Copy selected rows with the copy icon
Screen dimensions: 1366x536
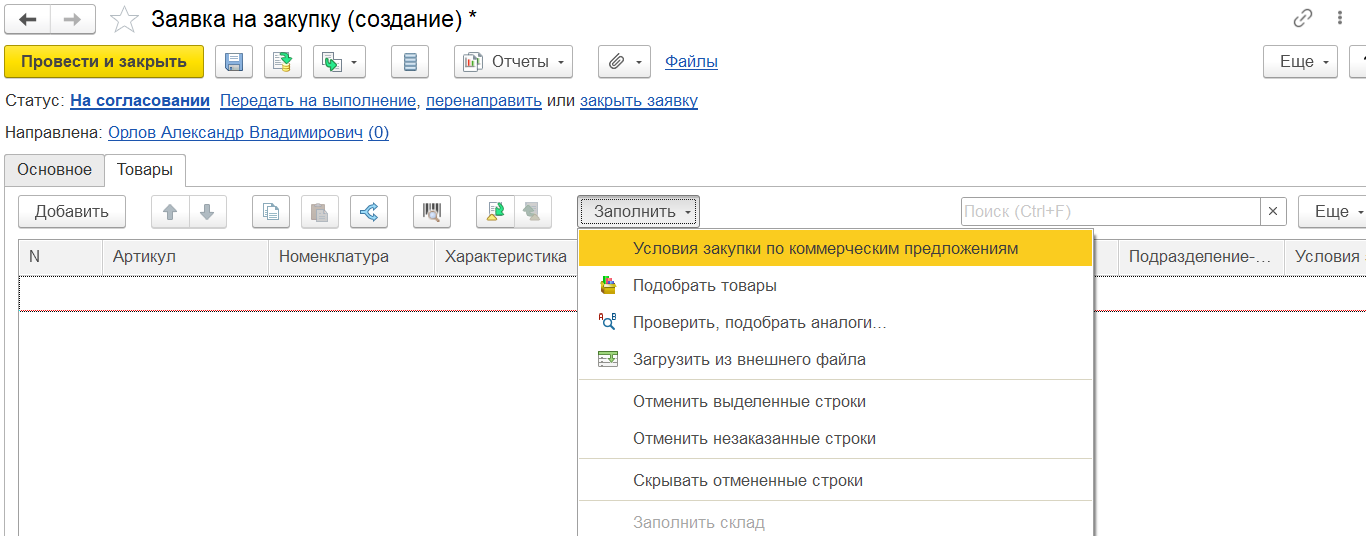271,212
